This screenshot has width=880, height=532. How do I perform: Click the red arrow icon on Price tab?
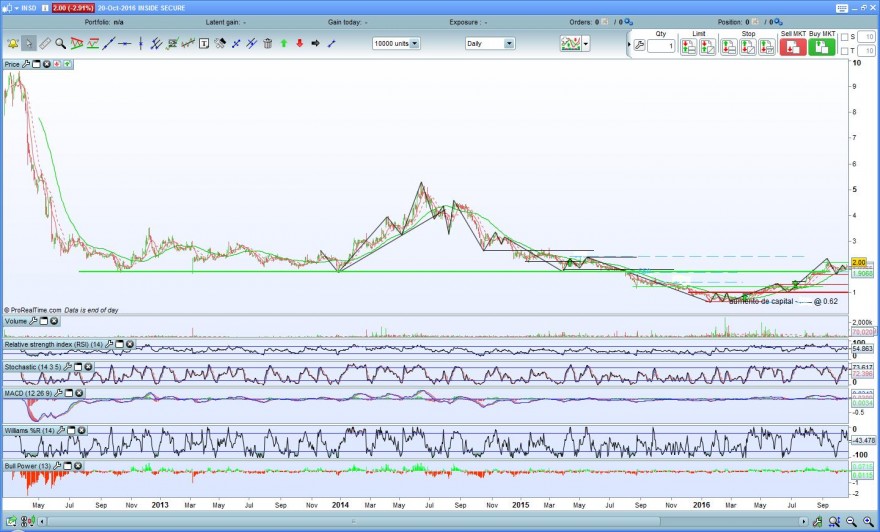click(57, 65)
